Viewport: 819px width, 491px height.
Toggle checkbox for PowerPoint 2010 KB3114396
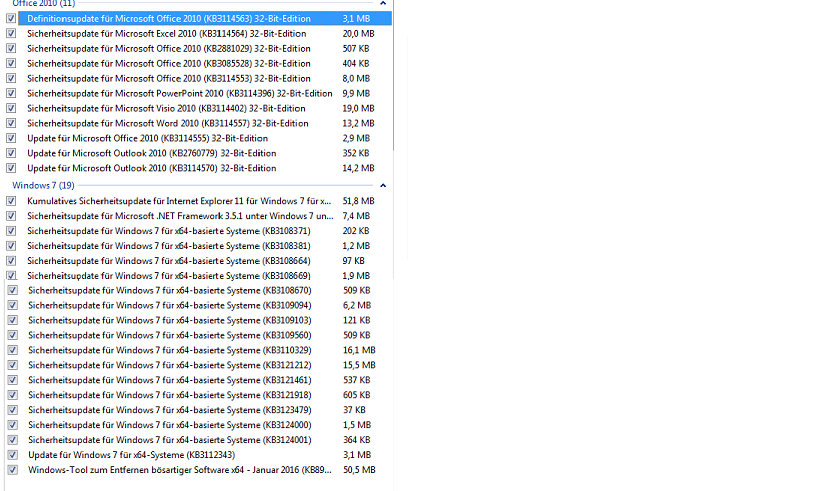click(11, 93)
